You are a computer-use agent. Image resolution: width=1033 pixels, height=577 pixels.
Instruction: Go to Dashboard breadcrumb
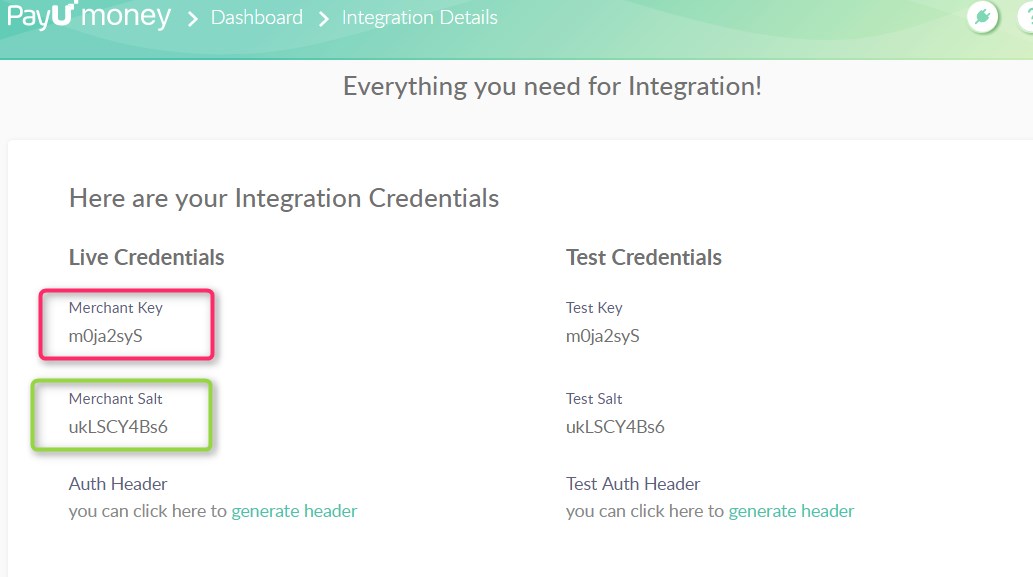pyautogui.click(x=256, y=18)
